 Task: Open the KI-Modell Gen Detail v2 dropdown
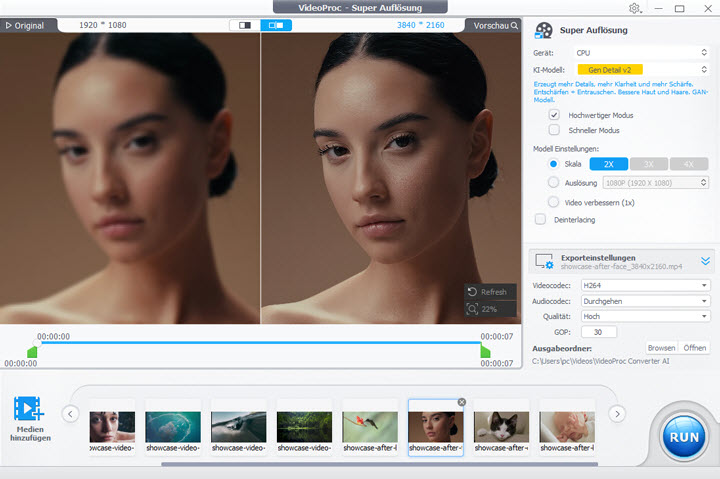pos(641,70)
